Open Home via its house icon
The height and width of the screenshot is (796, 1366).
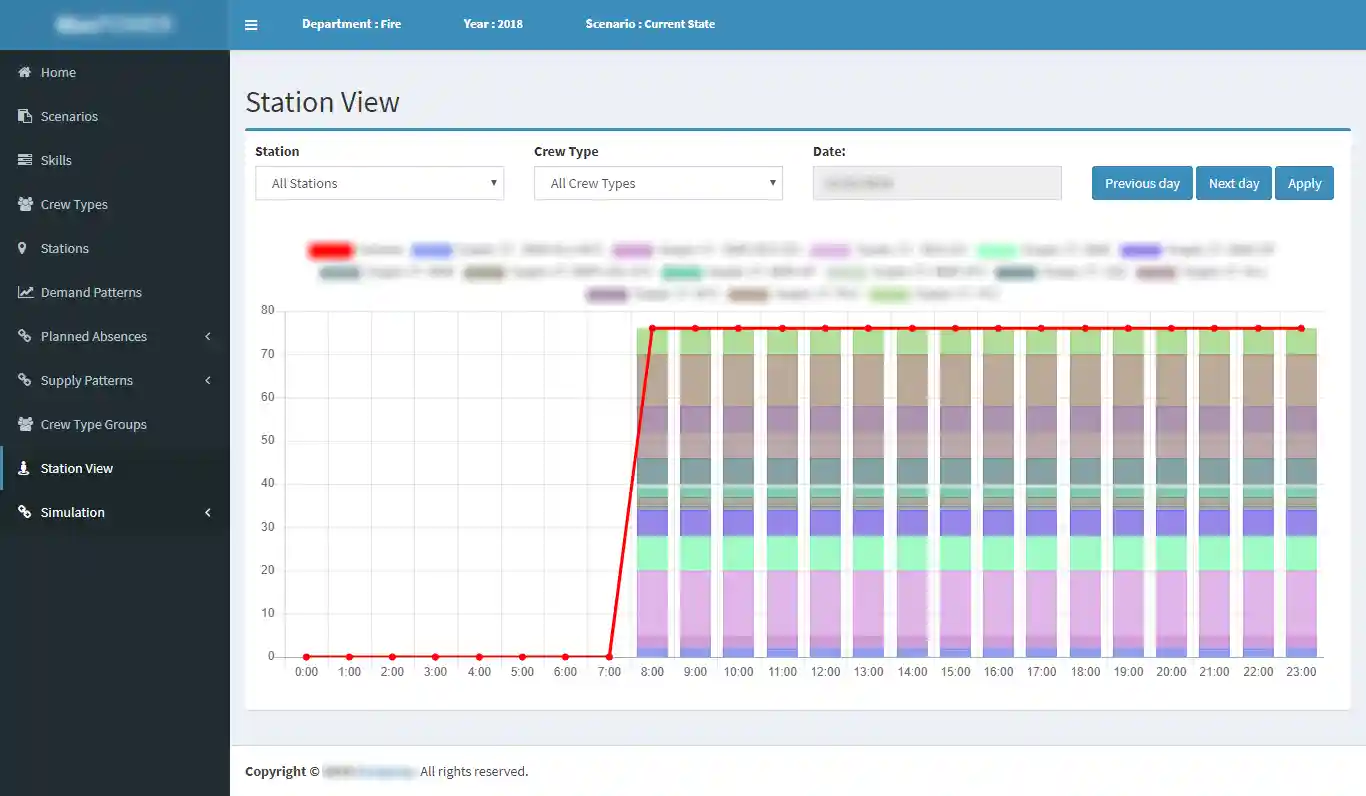[25, 73]
